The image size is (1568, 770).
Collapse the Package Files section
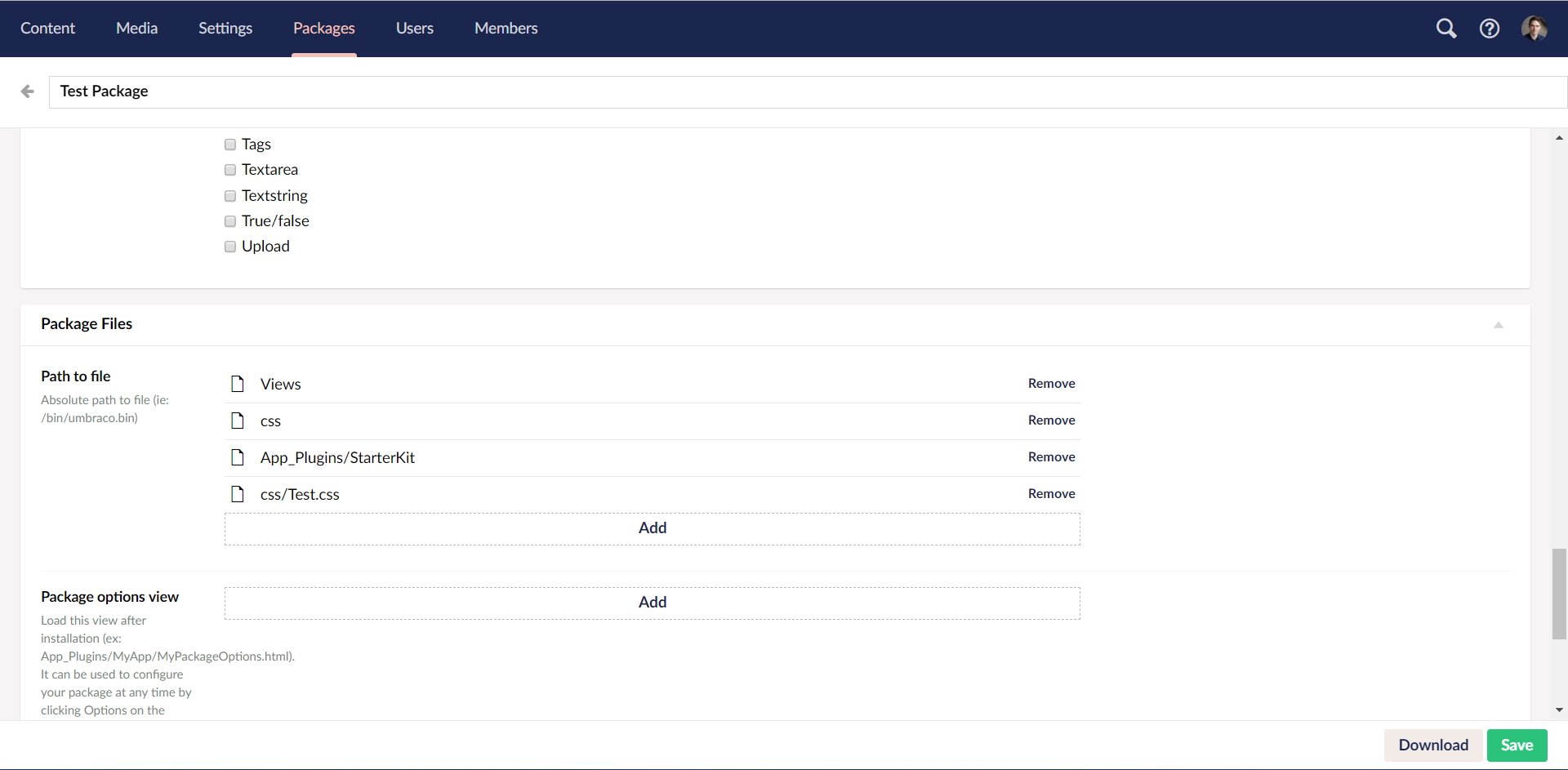(x=1499, y=324)
